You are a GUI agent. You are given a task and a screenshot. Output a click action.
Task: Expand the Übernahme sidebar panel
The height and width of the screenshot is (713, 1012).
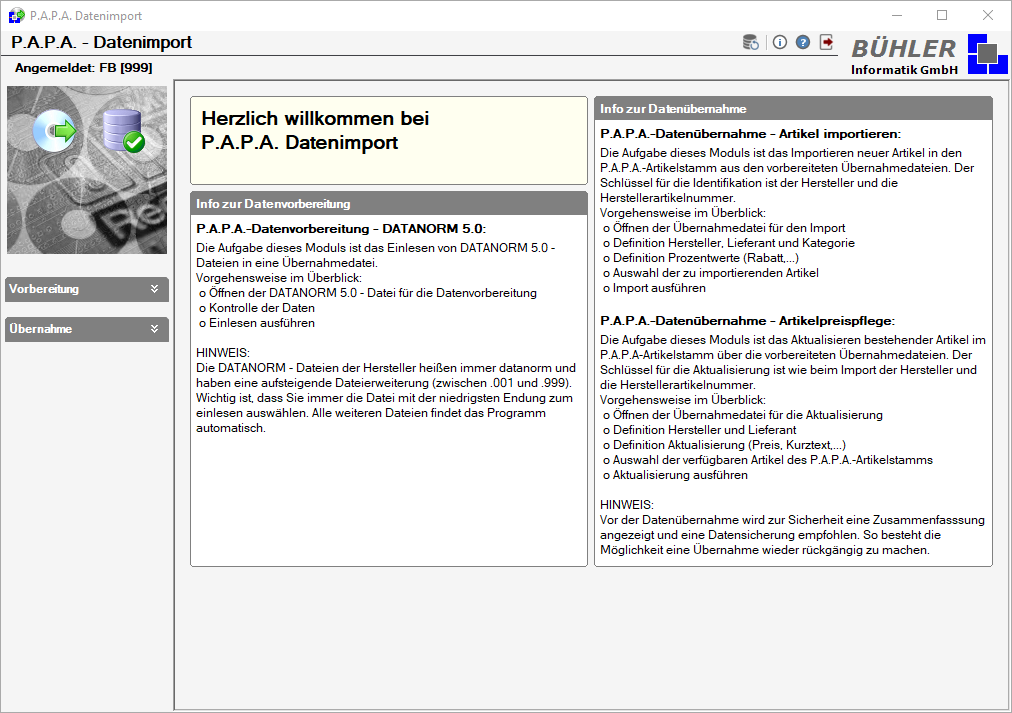click(86, 329)
